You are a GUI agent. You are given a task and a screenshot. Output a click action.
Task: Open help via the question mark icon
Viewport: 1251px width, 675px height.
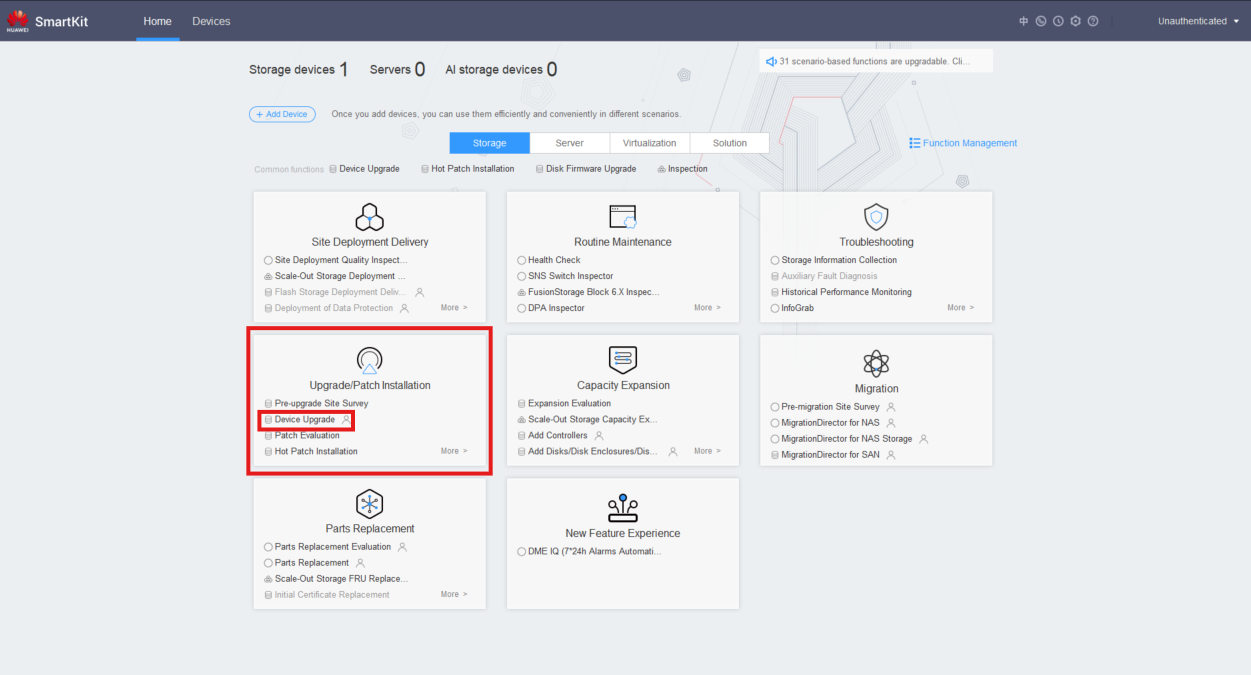click(x=1093, y=21)
